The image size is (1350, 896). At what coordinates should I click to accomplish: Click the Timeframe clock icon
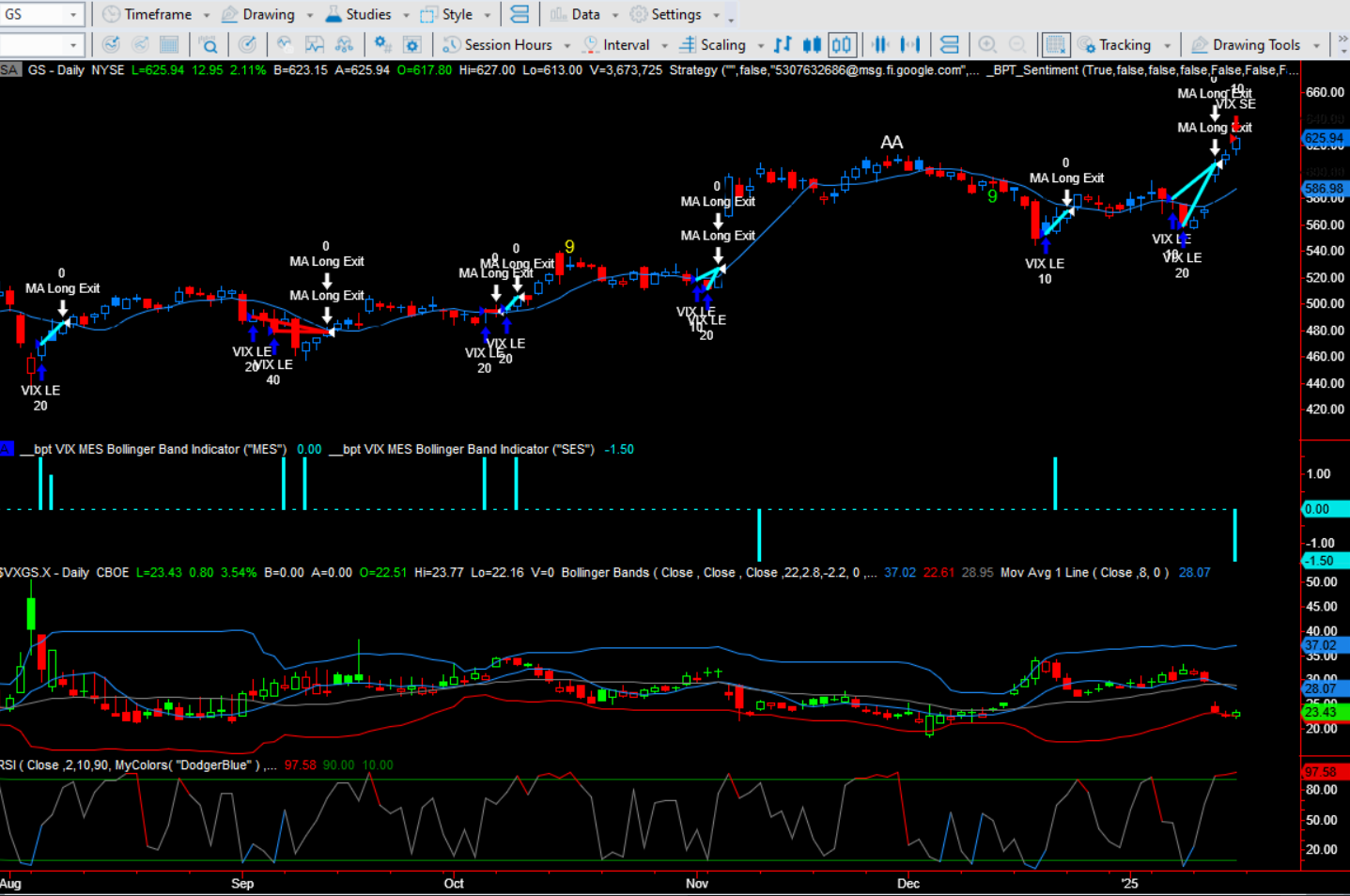[x=111, y=14]
